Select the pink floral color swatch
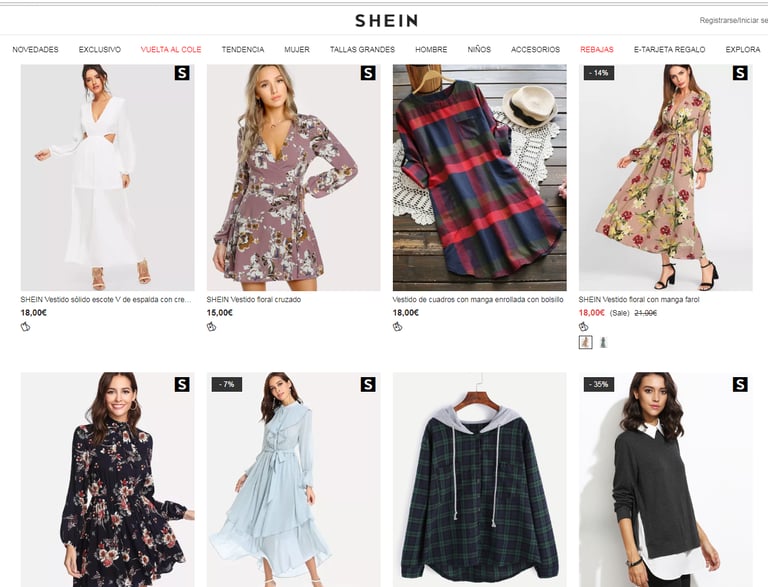The height and width of the screenshot is (587, 768). pyautogui.click(x=585, y=342)
